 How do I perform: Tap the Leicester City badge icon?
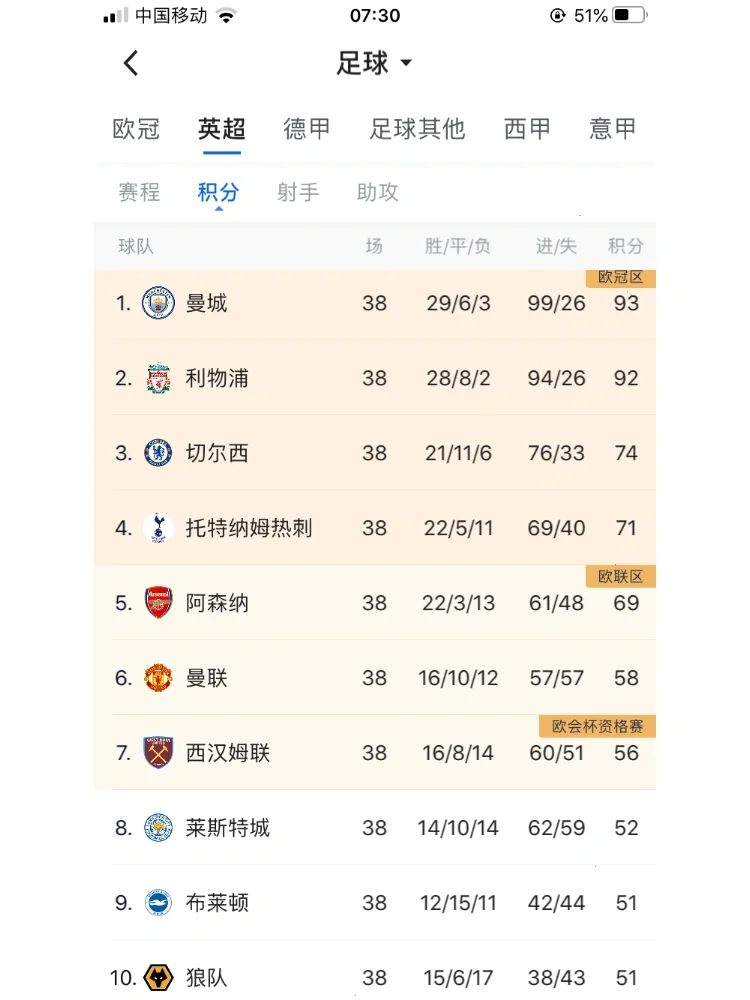[x=158, y=828]
